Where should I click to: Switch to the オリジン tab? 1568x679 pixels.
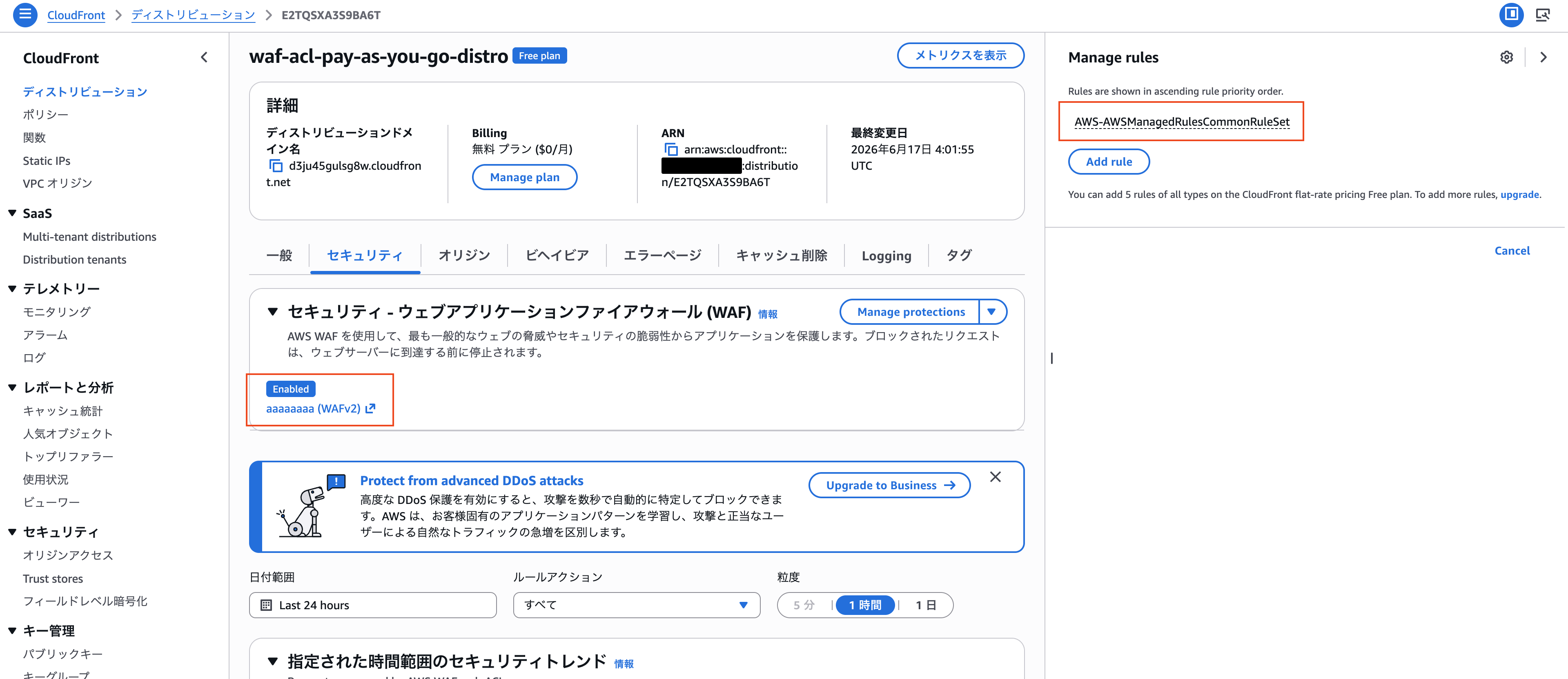464,255
